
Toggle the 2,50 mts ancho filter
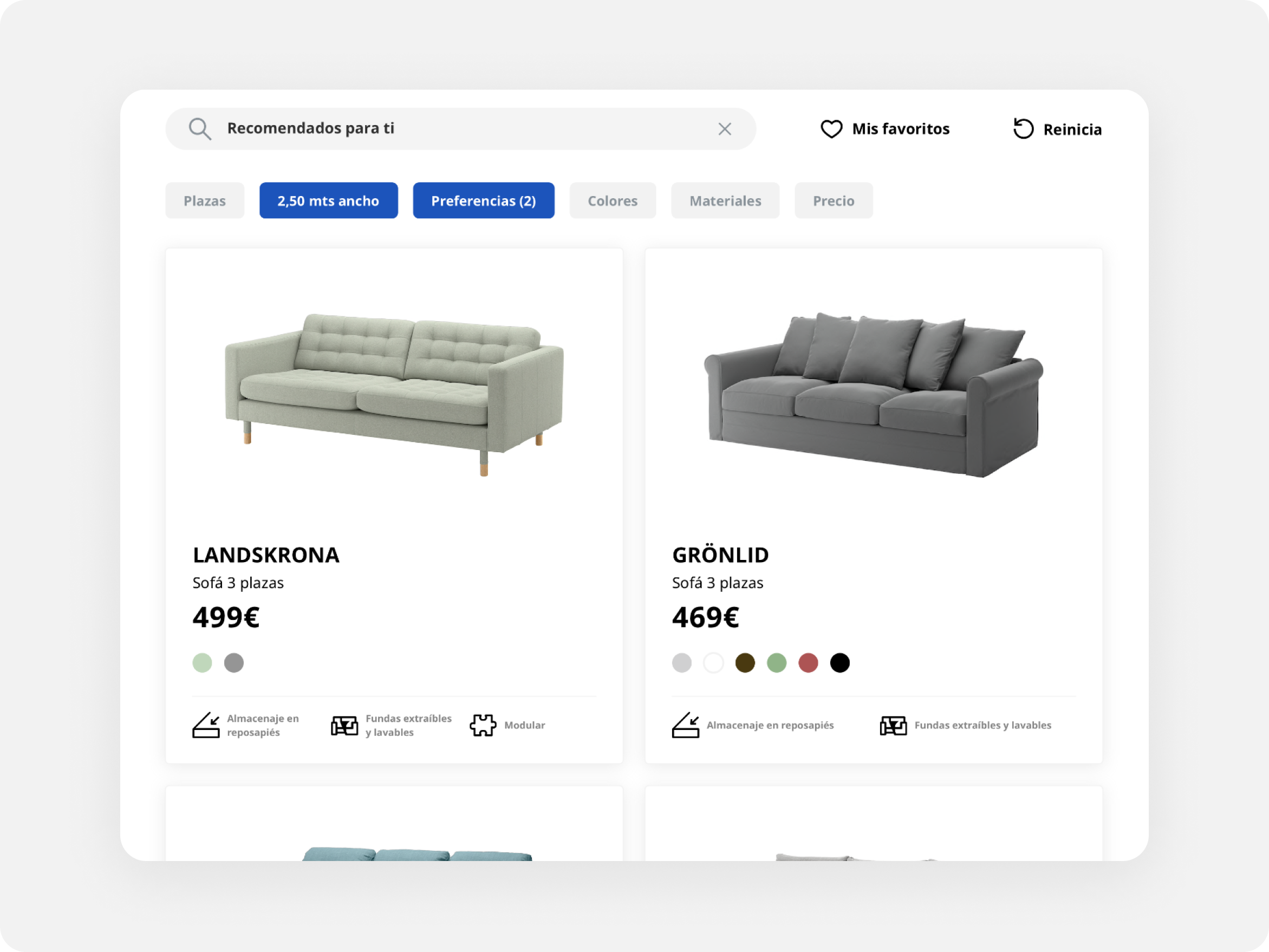(x=328, y=201)
